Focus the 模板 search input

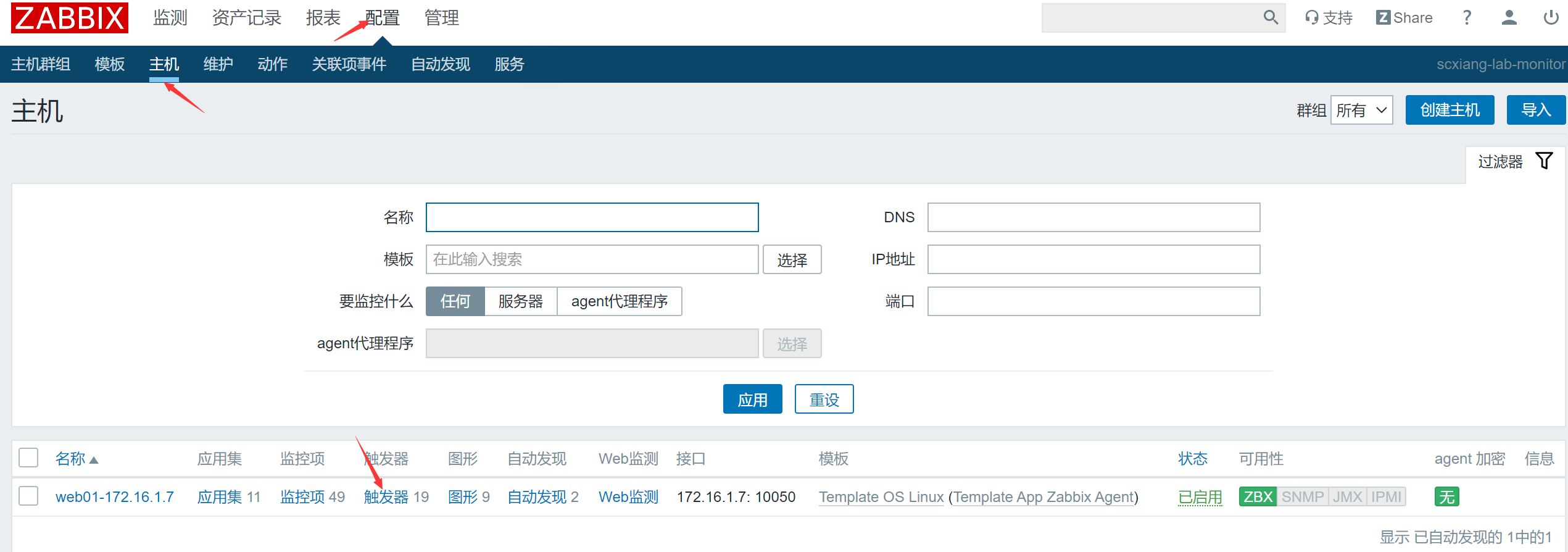(x=592, y=259)
